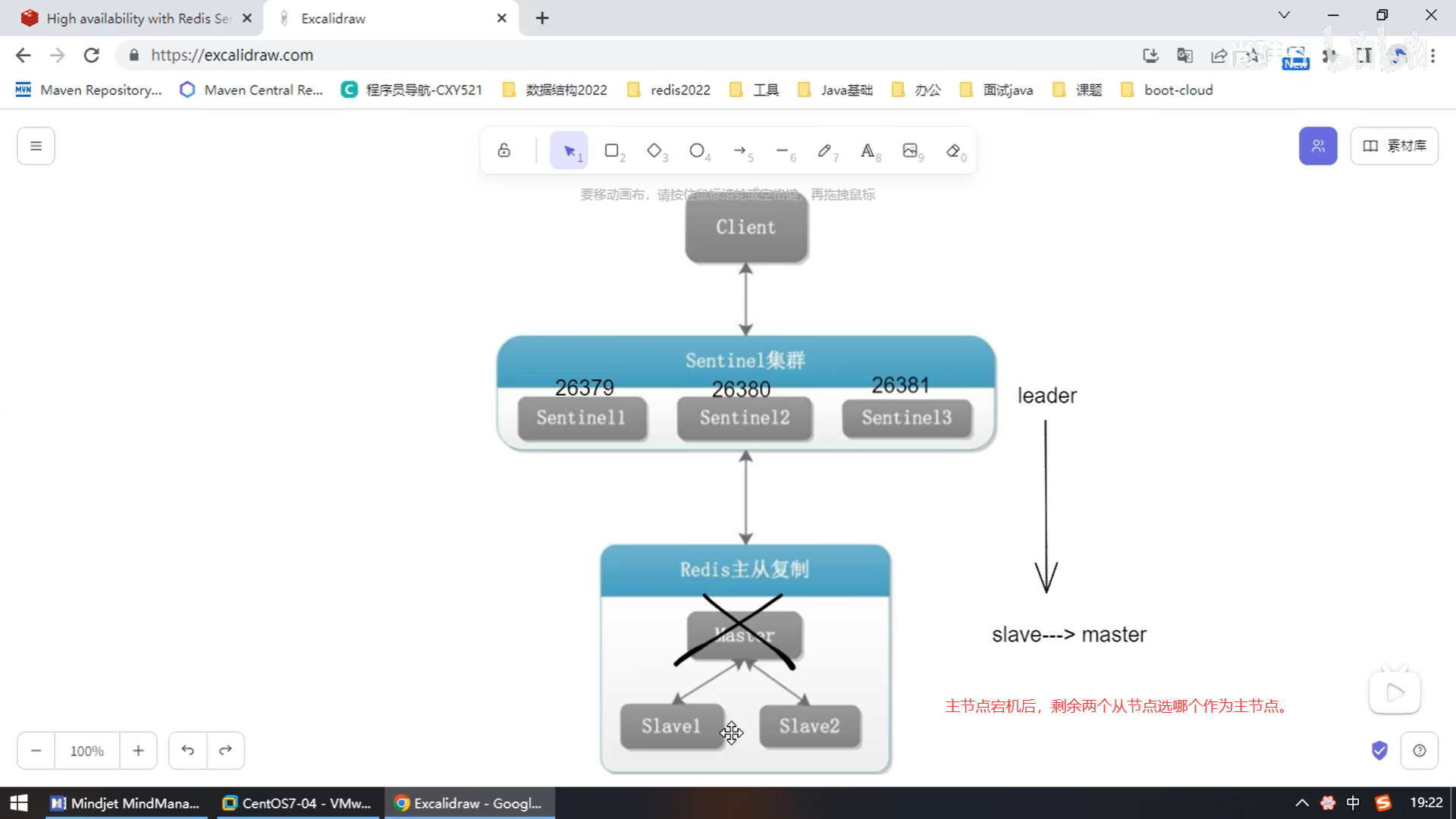Toggle the keep-tool-active lock
This screenshot has height=819, width=1456.
pyautogui.click(x=504, y=151)
